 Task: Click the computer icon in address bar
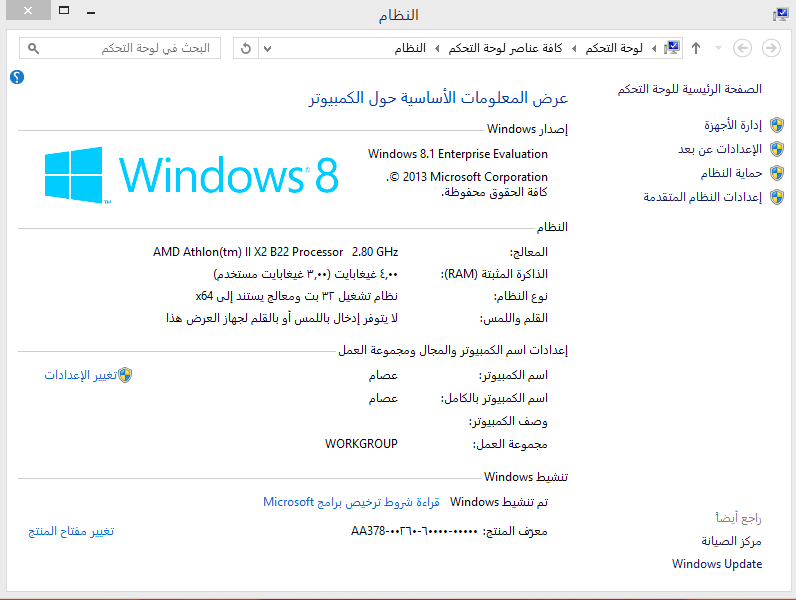[x=672, y=48]
